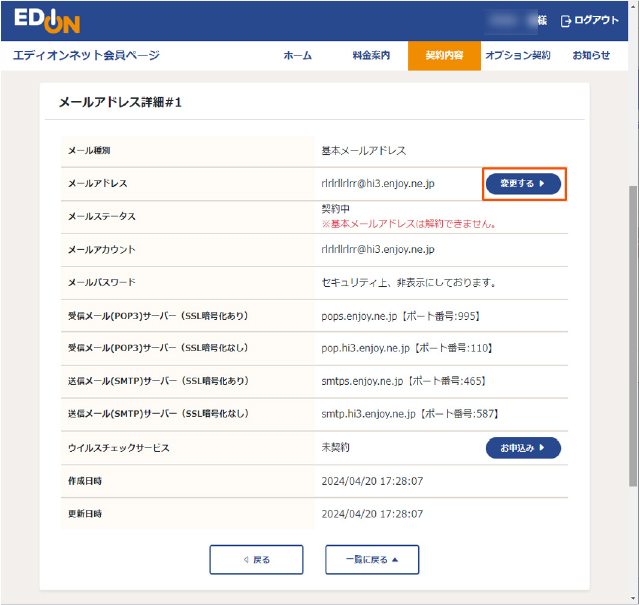Click お申込み for virus check service
The height and width of the screenshot is (605, 639).
tap(523, 448)
